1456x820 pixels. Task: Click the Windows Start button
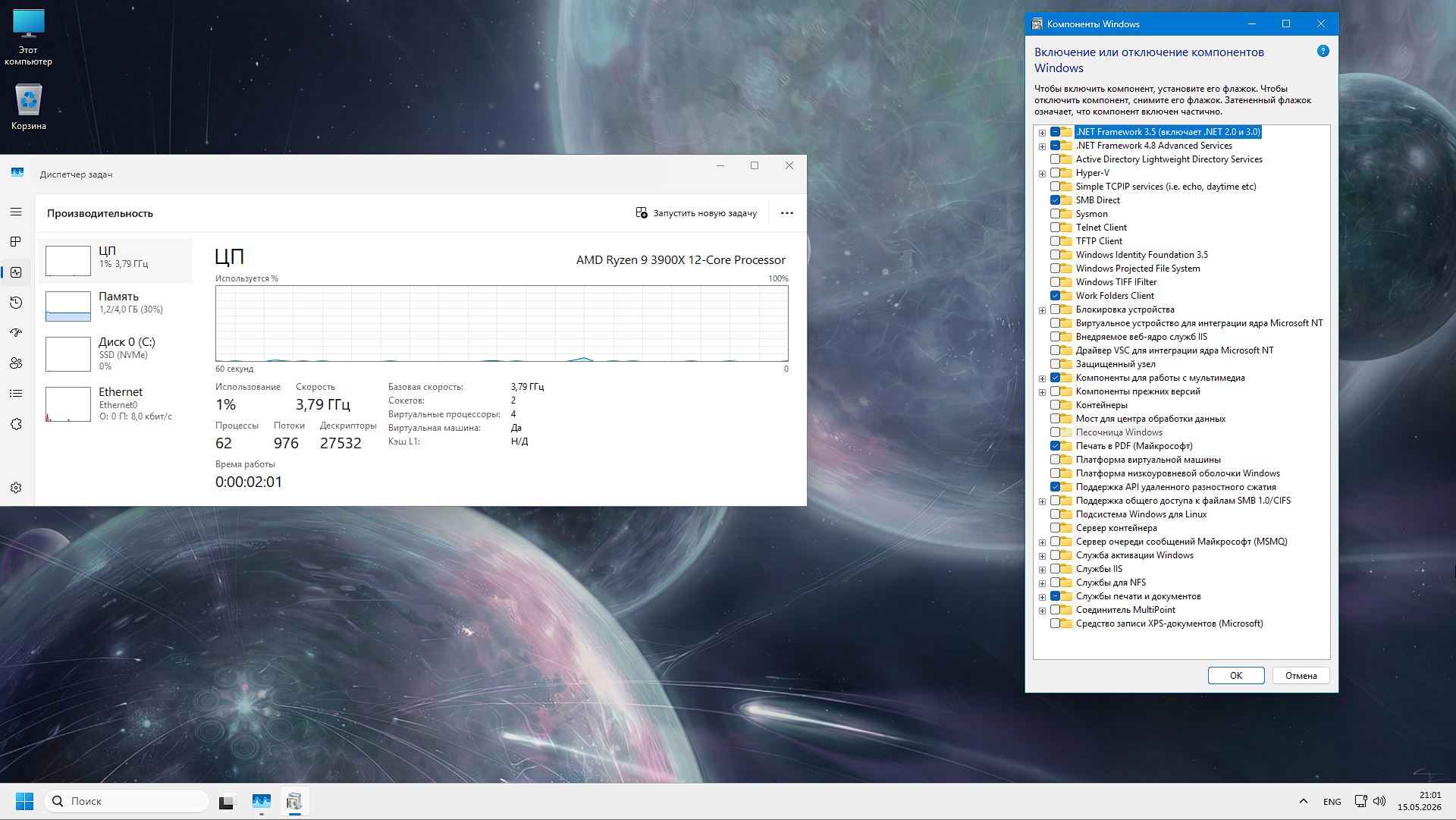(x=24, y=801)
